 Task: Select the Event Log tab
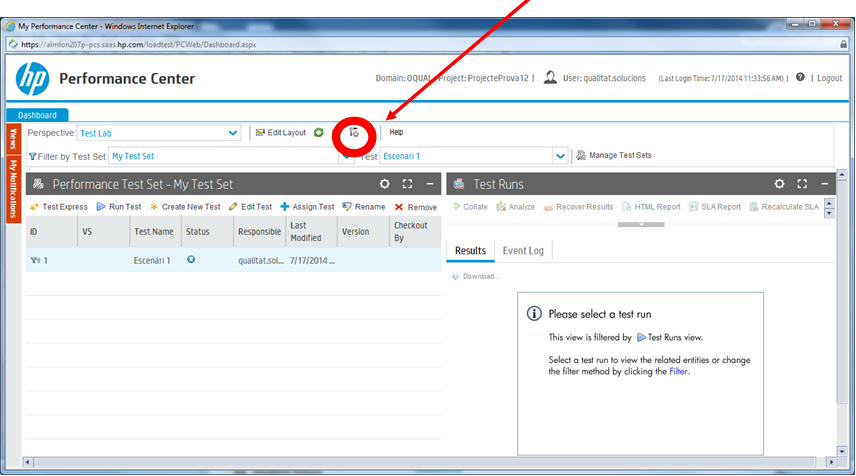coord(523,251)
